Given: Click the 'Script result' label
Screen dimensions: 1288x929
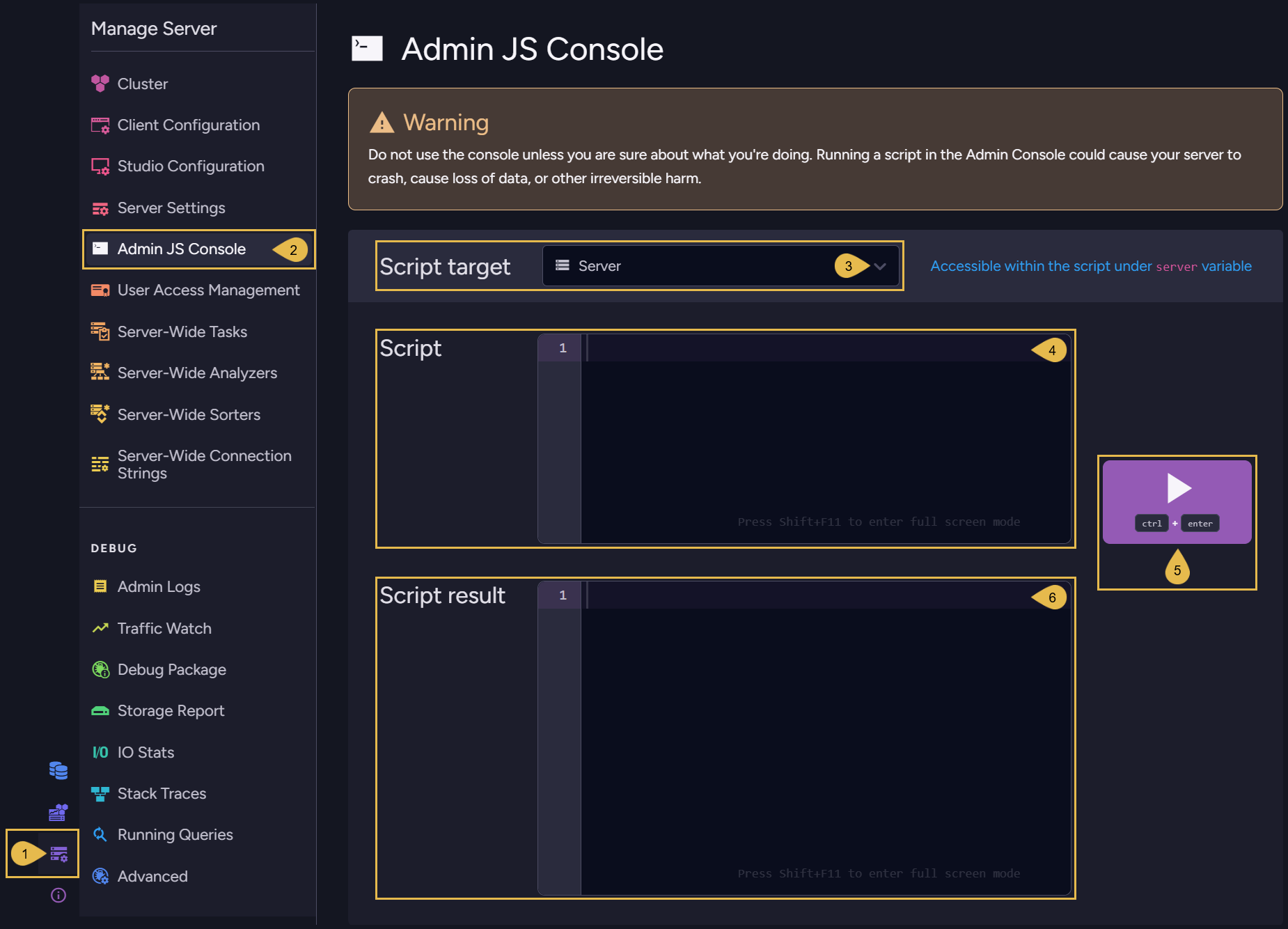Looking at the screenshot, I should [442, 595].
